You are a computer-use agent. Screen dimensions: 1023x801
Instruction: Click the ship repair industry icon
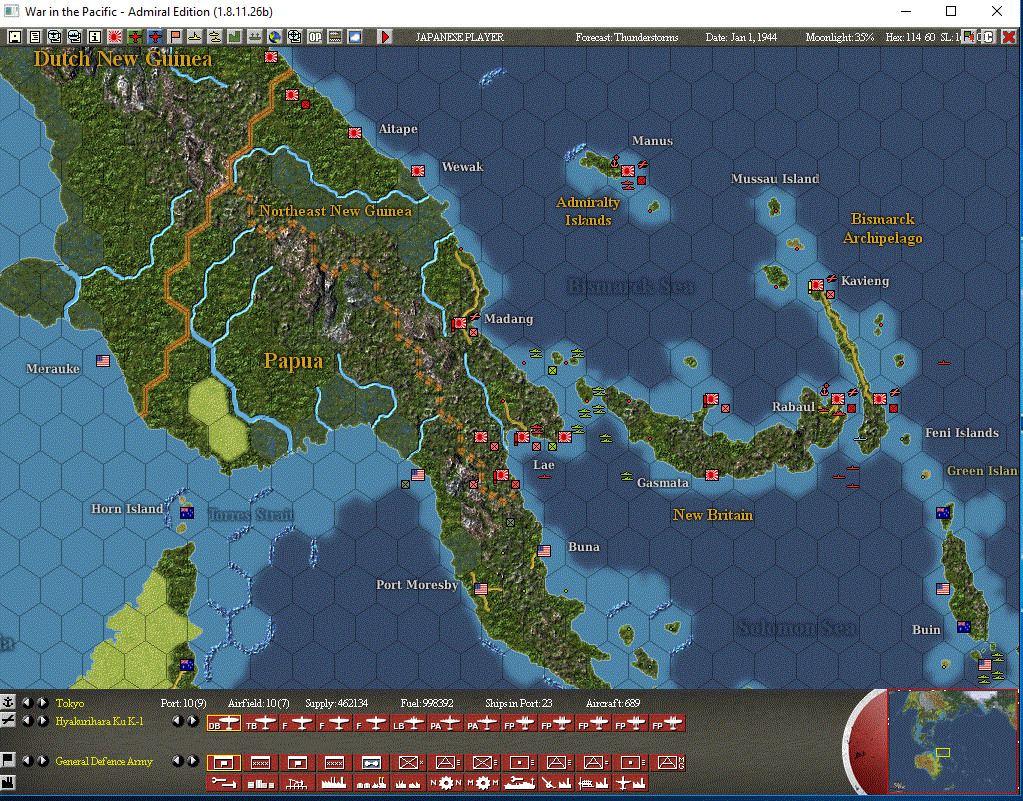520,783
